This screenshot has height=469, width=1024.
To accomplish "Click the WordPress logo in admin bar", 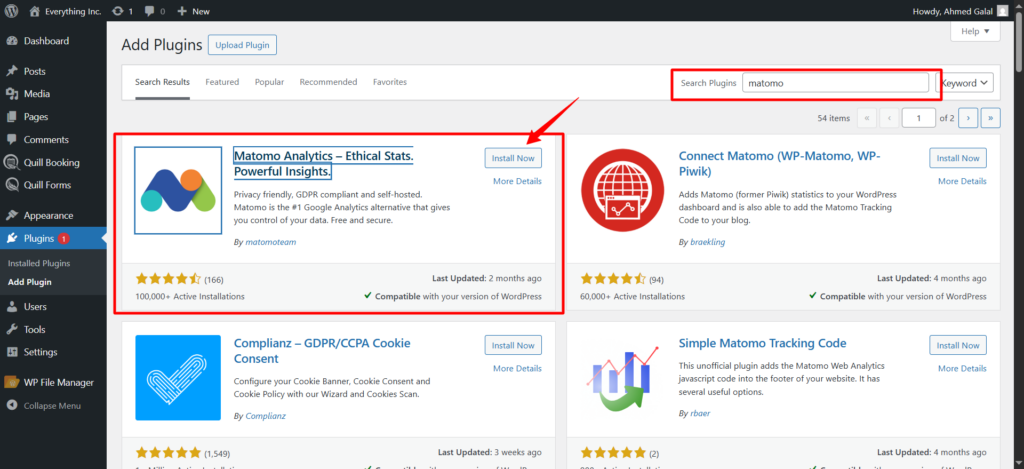I will [12, 11].
